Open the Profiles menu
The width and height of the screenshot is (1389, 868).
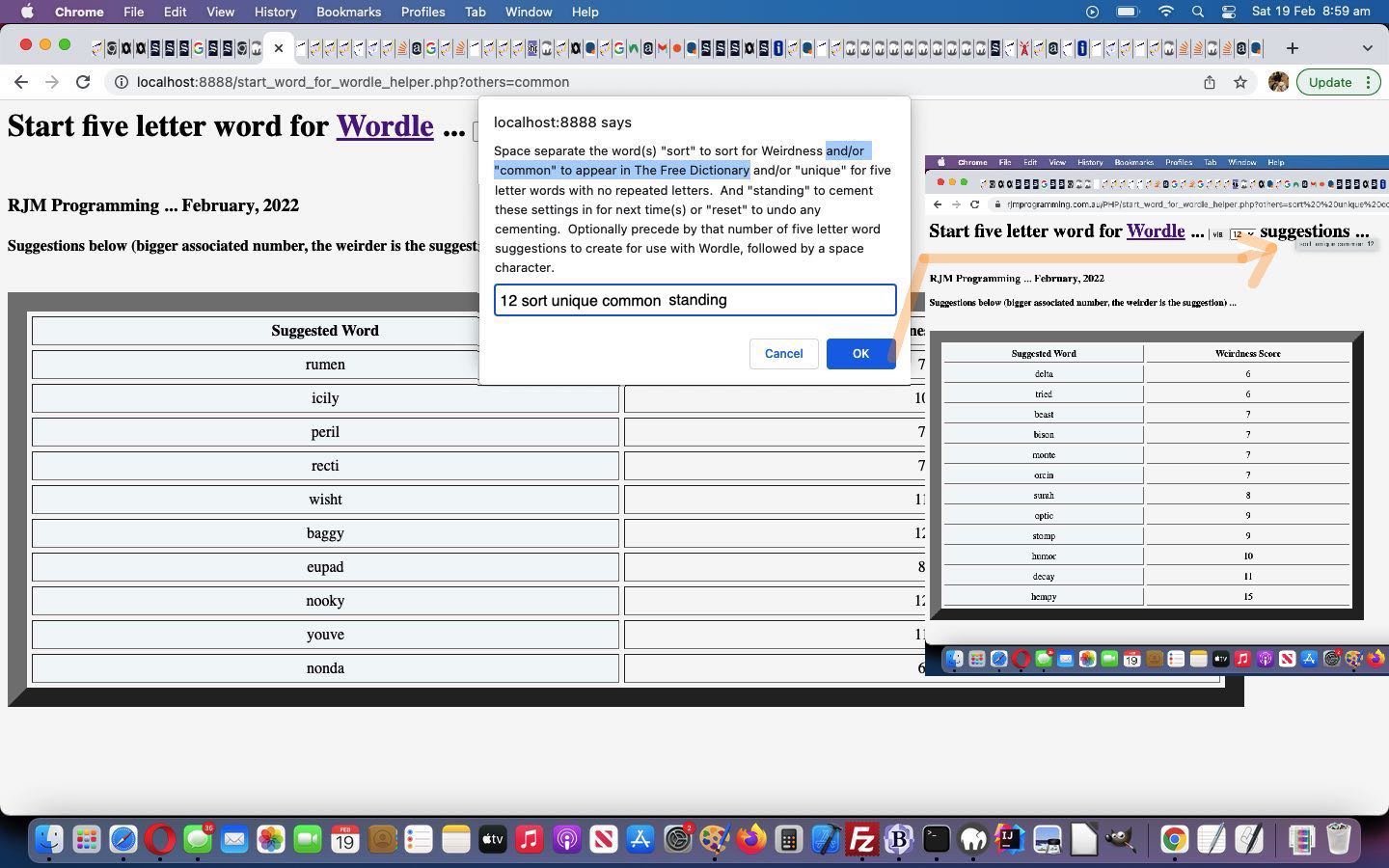click(x=422, y=12)
